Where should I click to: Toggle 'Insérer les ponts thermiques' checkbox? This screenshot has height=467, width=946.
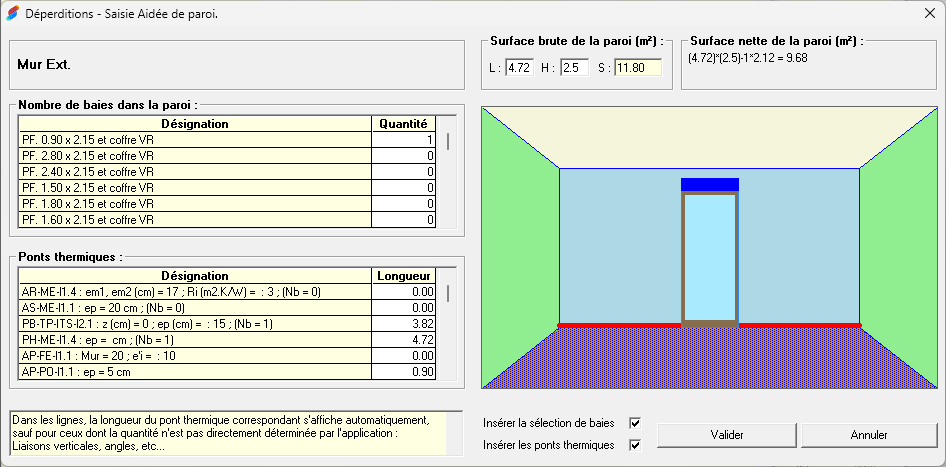click(x=634, y=445)
